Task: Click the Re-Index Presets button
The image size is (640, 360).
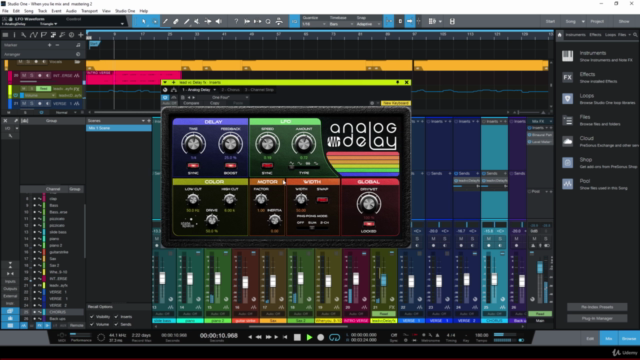Action: 597,307
